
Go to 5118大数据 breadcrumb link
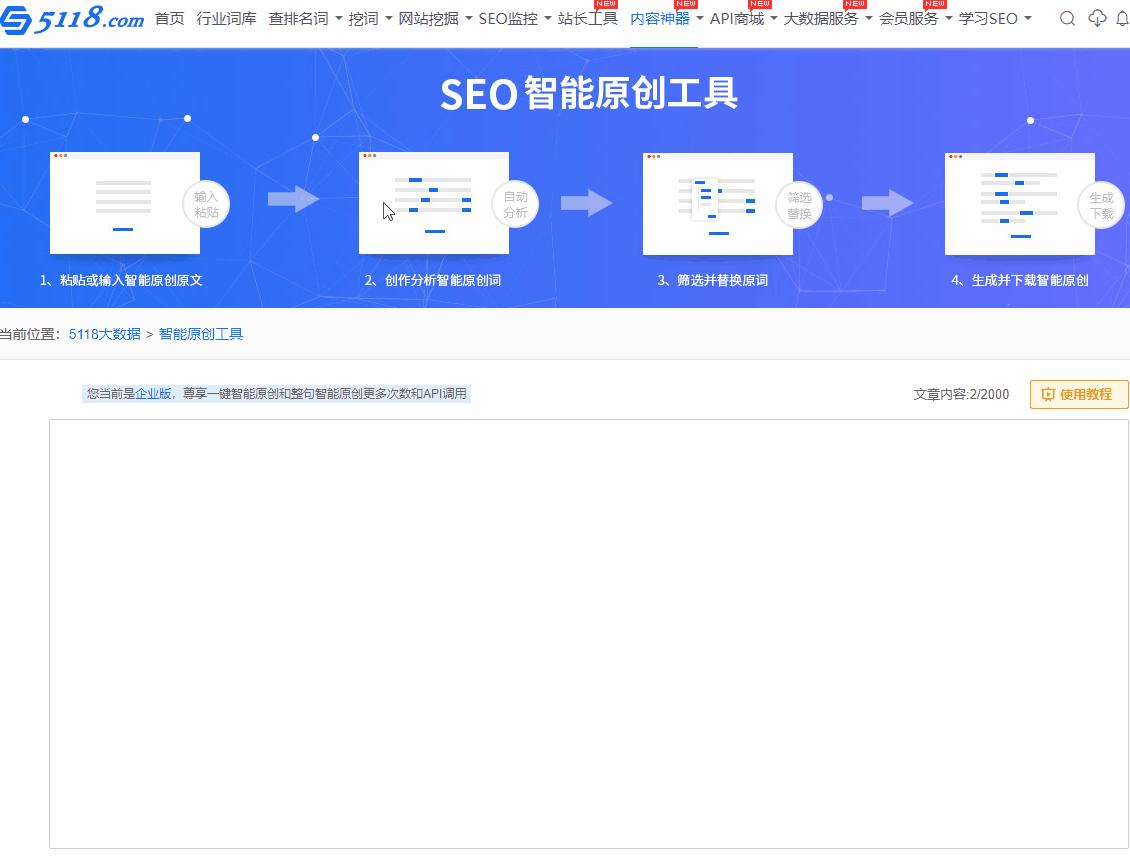tap(105, 334)
